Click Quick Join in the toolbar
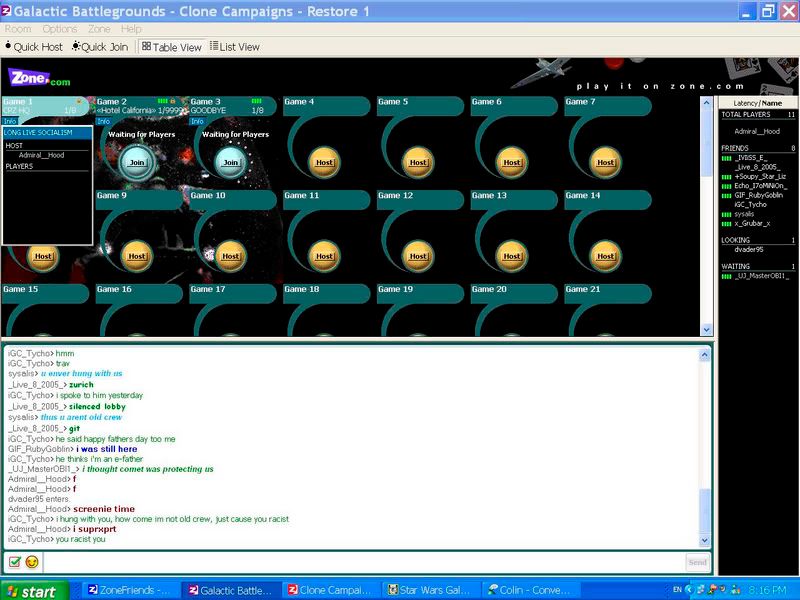This screenshot has height=600, width=800. click(100, 47)
